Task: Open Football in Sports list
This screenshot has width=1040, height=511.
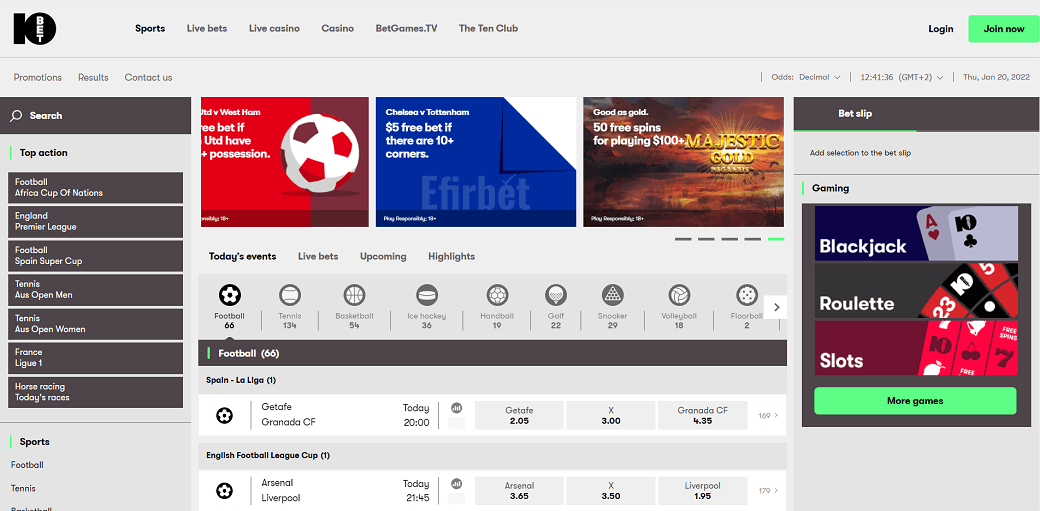Action: (27, 465)
